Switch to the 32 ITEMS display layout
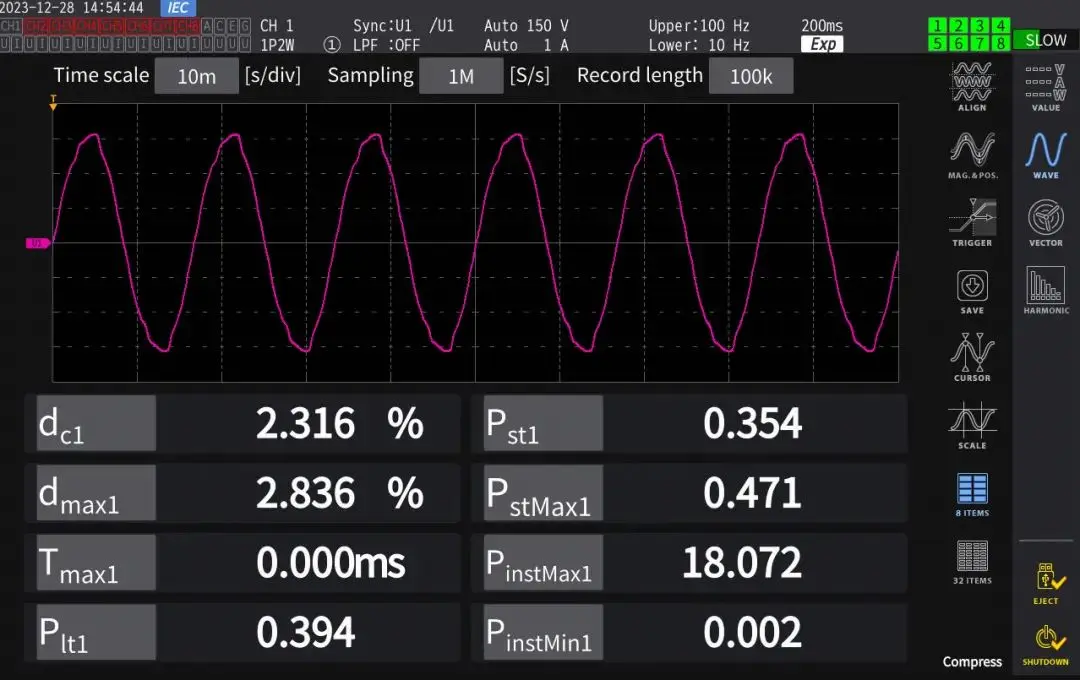The image size is (1080, 680). coord(971,560)
